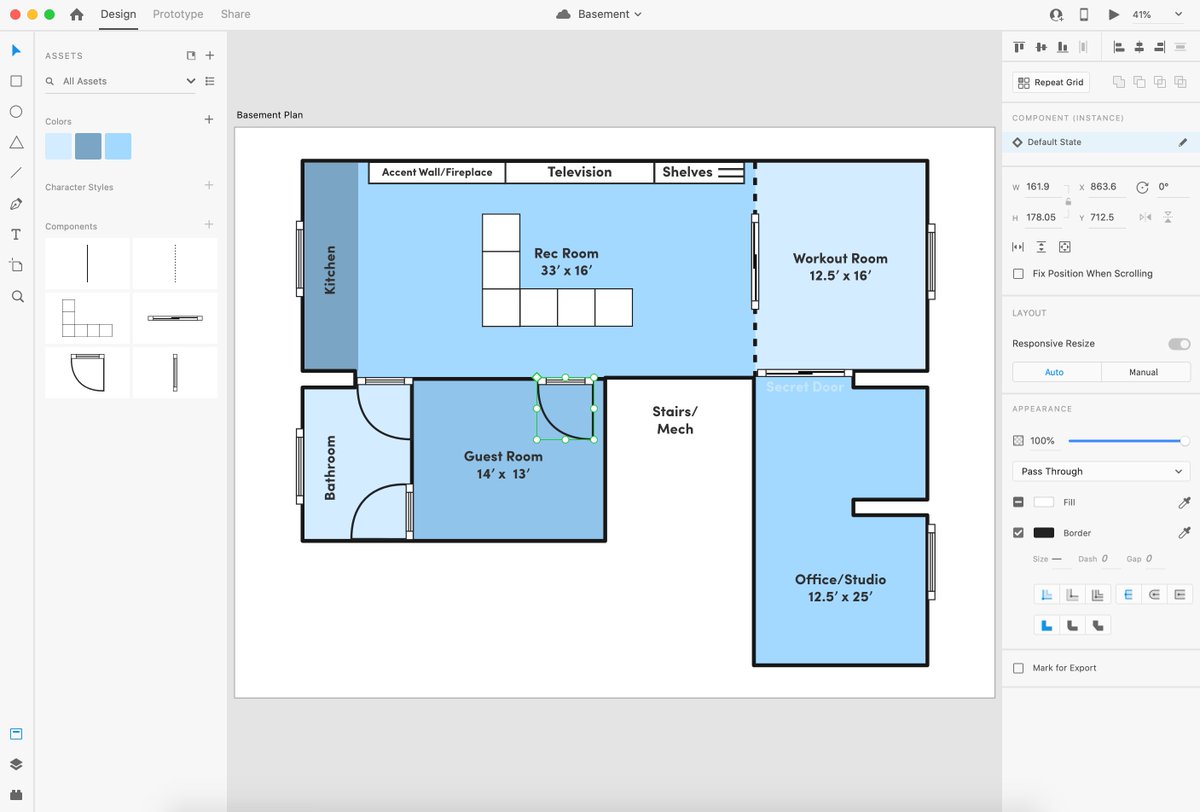This screenshot has width=1200, height=812.
Task: Choose the Select arrow tool
Action: point(16,50)
